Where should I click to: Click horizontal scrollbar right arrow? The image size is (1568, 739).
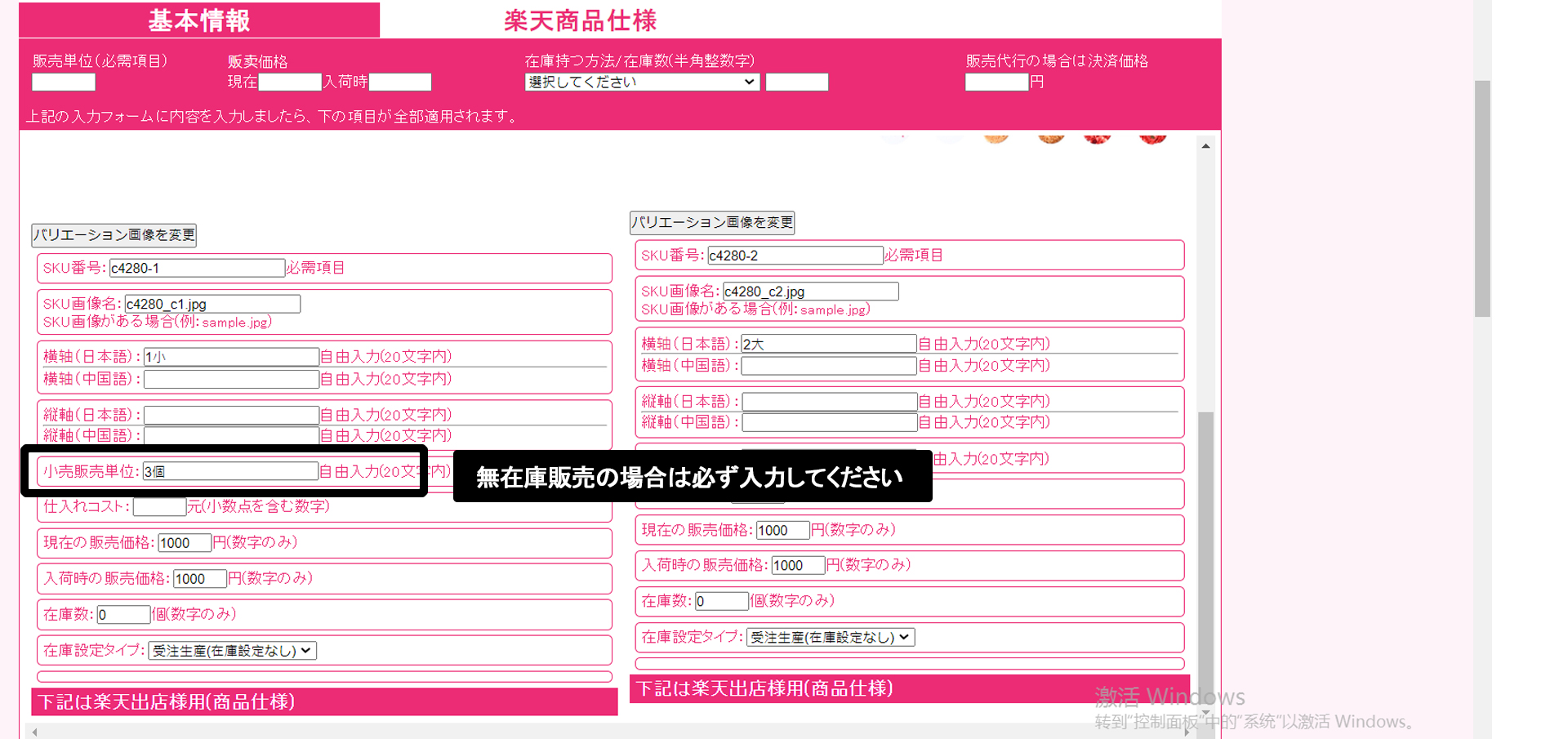(1187, 732)
